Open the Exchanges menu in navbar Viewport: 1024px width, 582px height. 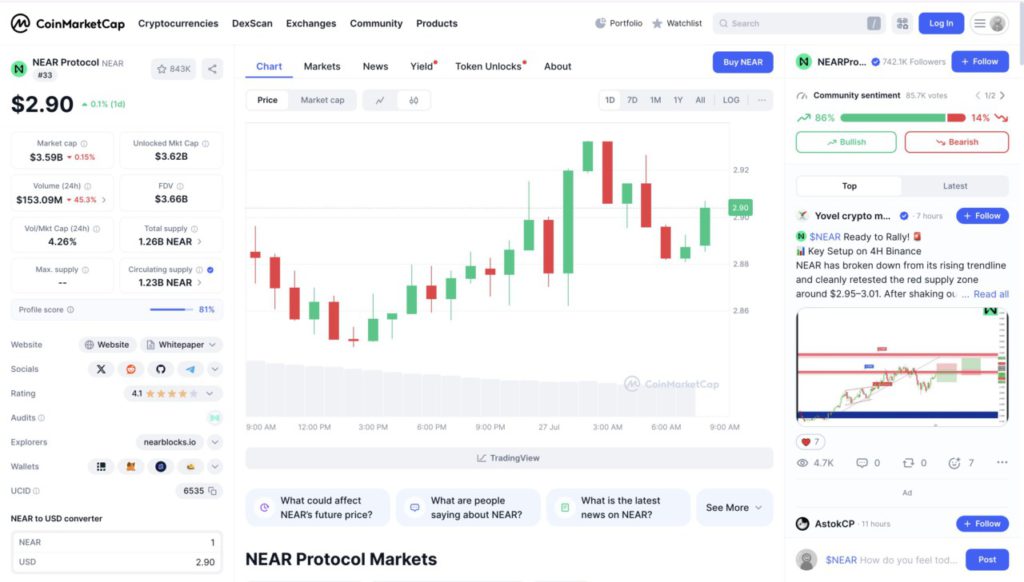point(311,23)
